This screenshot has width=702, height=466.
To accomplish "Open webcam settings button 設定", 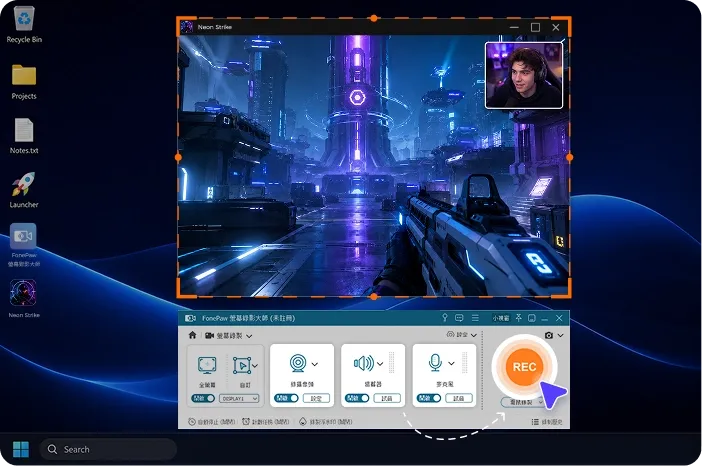I will click(x=316, y=398).
